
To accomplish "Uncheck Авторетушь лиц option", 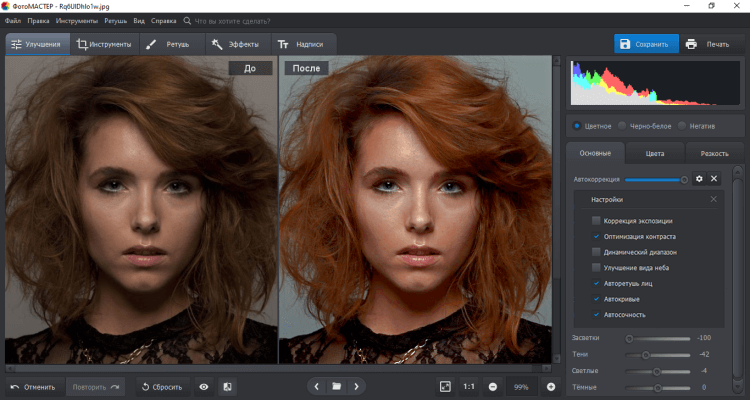I will point(597,283).
